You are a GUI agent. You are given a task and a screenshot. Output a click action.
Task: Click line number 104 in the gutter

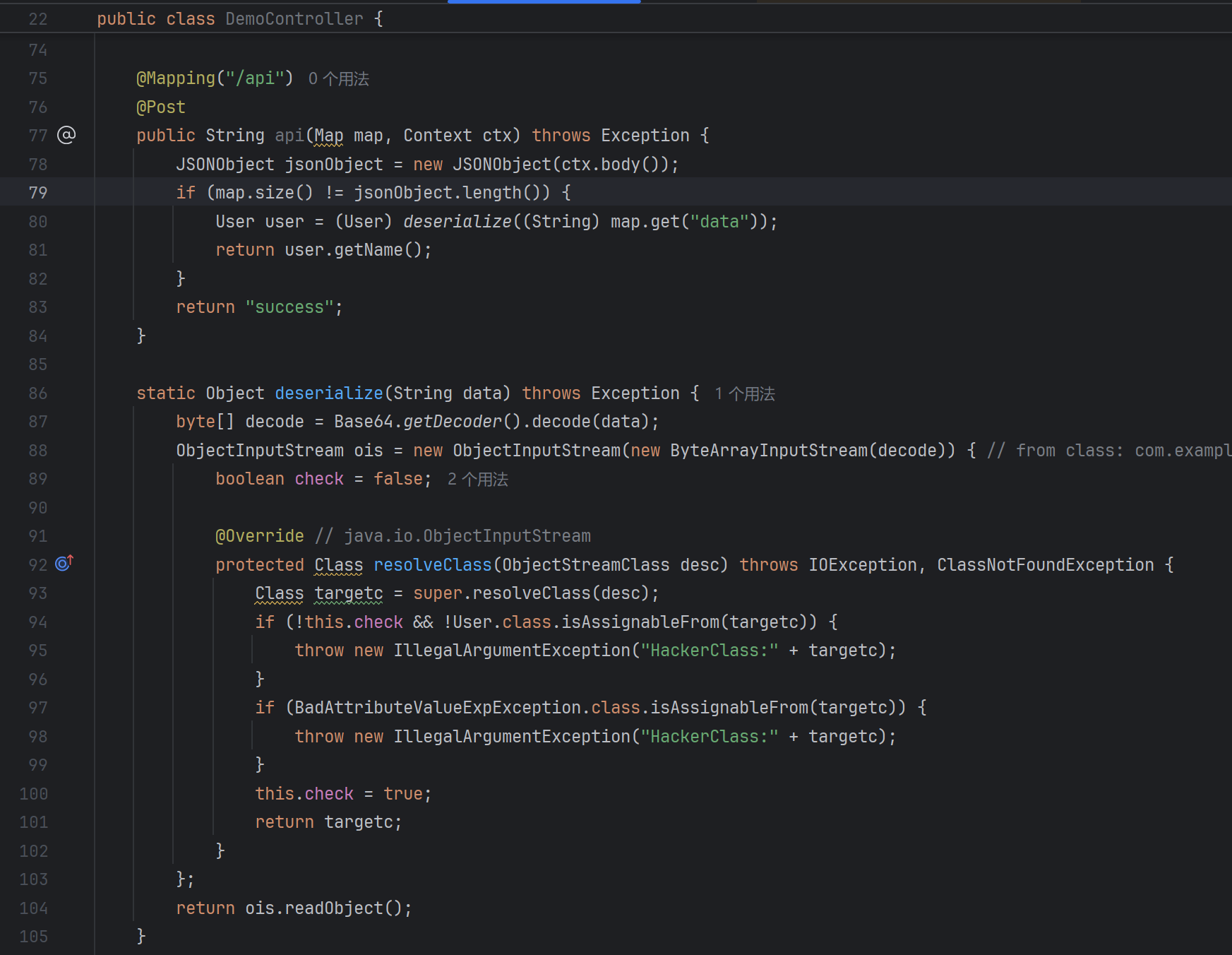coord(34,908)
